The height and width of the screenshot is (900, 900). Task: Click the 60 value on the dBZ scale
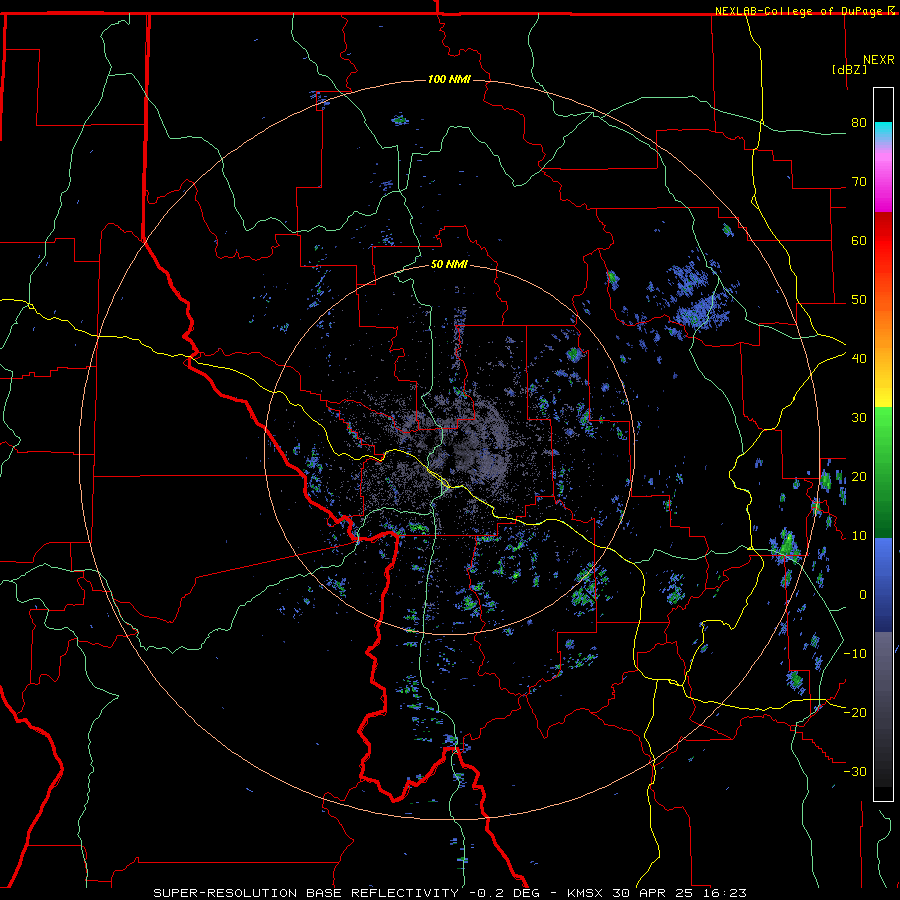859,240
